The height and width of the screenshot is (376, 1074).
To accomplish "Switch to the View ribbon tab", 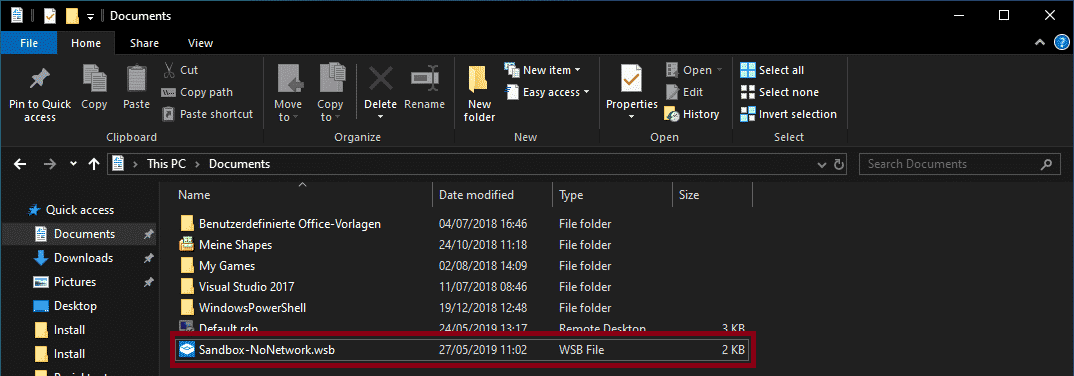I will 200,43.
